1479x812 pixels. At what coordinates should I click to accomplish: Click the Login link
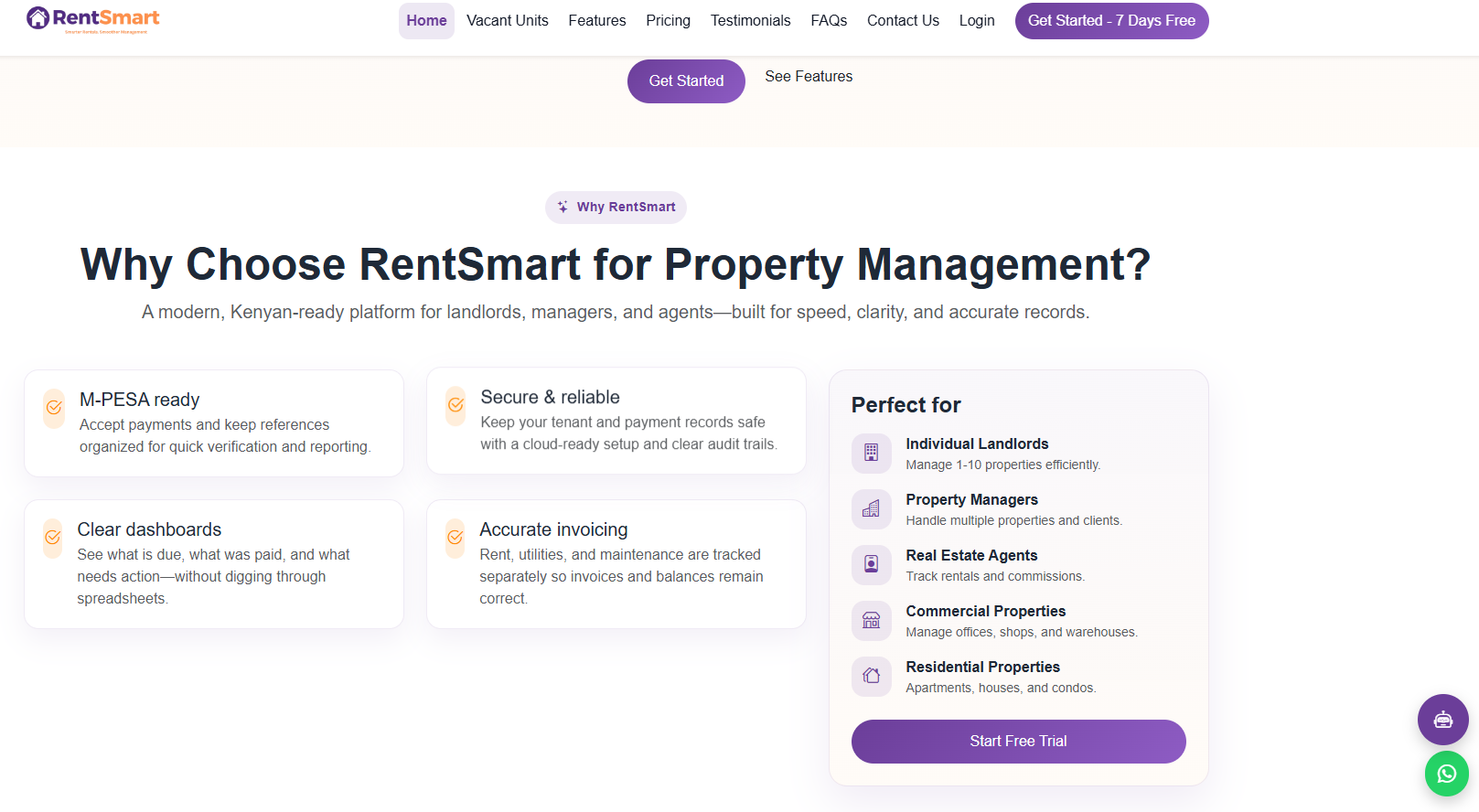(977, 20)
